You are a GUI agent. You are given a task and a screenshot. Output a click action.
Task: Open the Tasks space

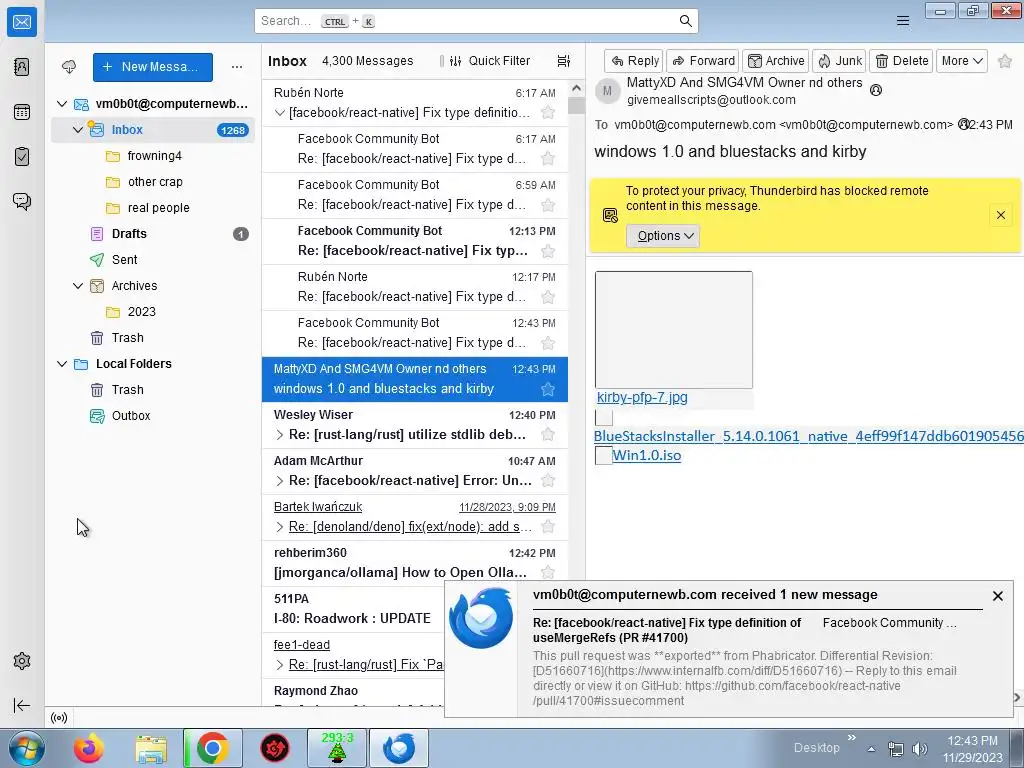pyautogui.click(x=22, y=157)
